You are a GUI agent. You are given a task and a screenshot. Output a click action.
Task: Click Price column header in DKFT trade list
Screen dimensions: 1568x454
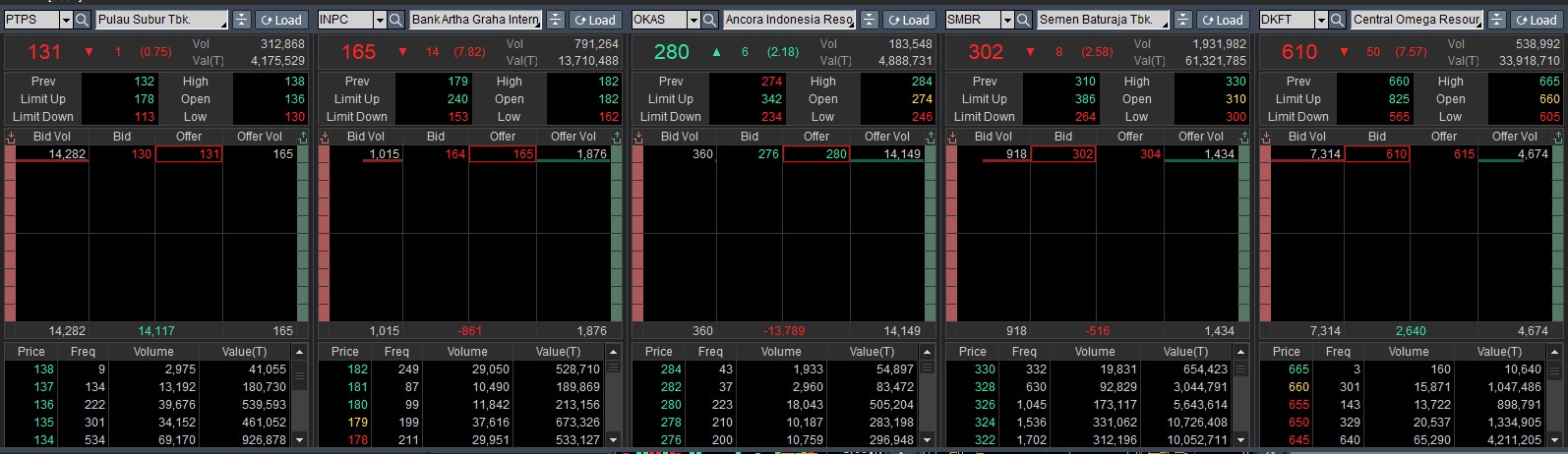1287,352
